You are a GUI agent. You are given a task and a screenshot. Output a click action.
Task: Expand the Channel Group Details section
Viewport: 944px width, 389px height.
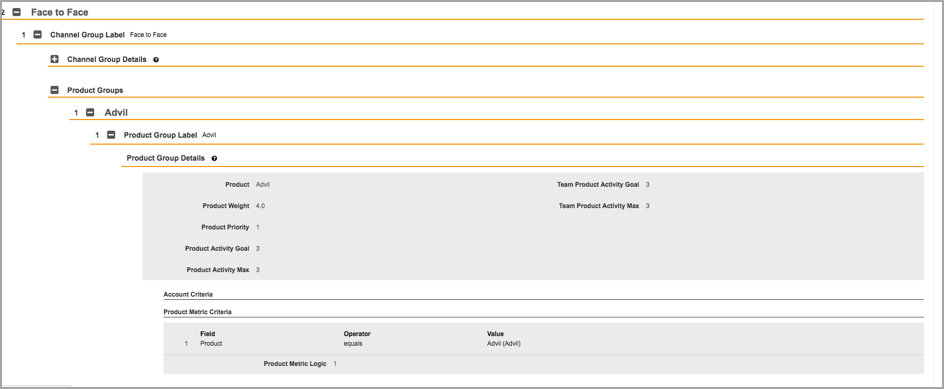tap(54, 60)
